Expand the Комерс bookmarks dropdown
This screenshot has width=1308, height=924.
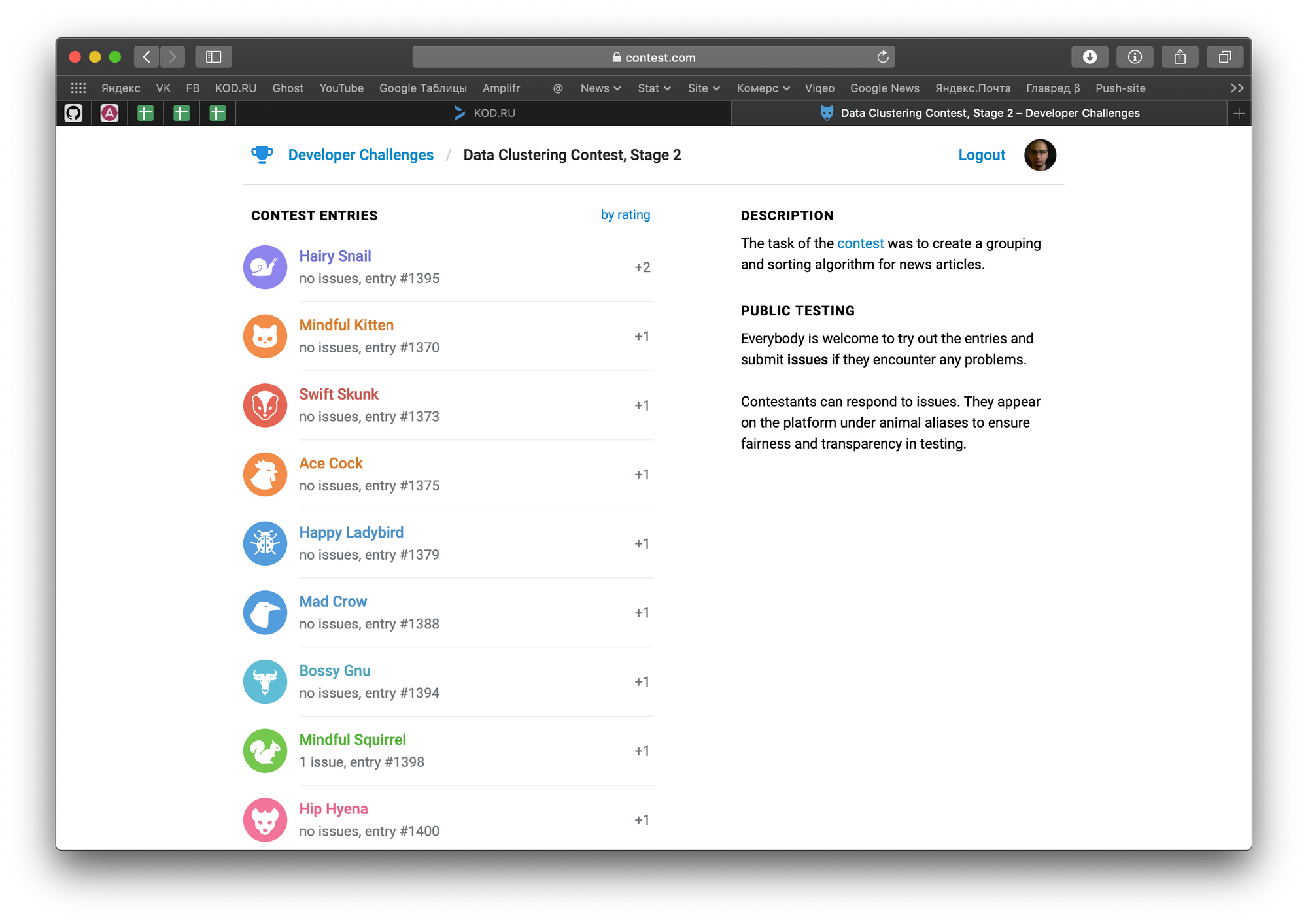pos(763,88)
